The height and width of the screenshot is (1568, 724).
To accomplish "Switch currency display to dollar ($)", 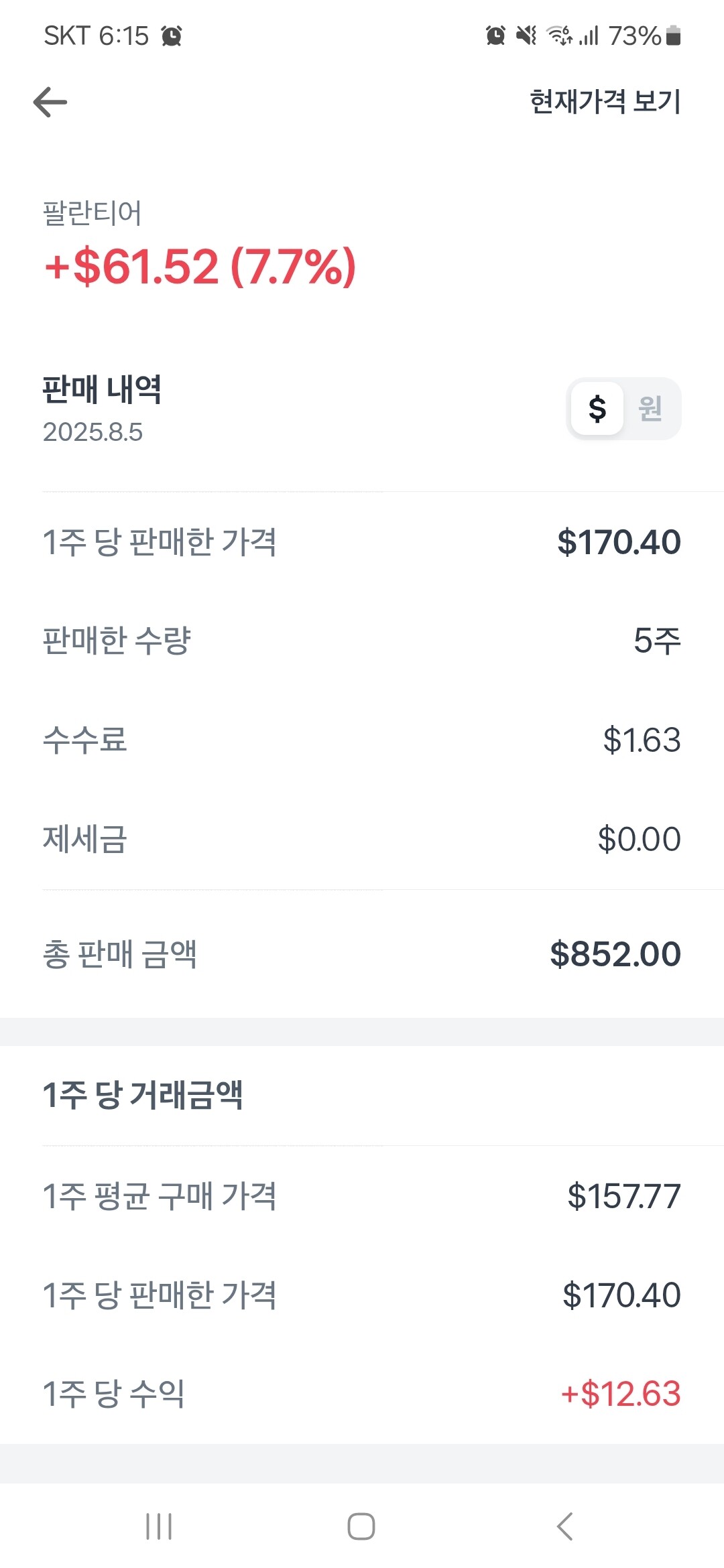I will pos(597,409).
